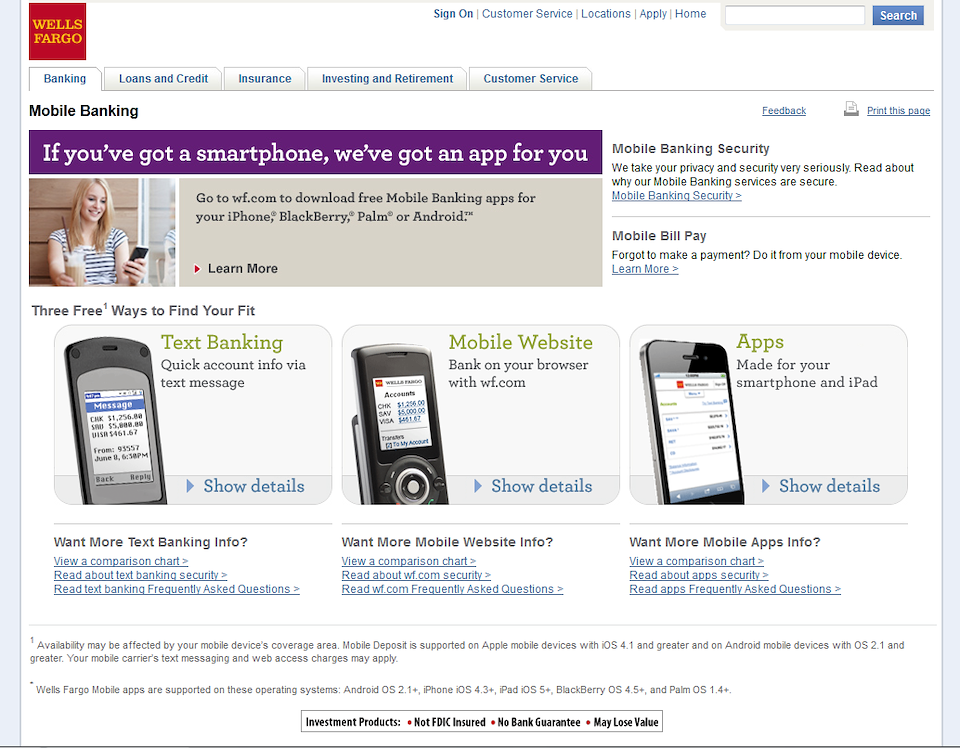Click the Search button
960x748 pixels.
[898, 15]
